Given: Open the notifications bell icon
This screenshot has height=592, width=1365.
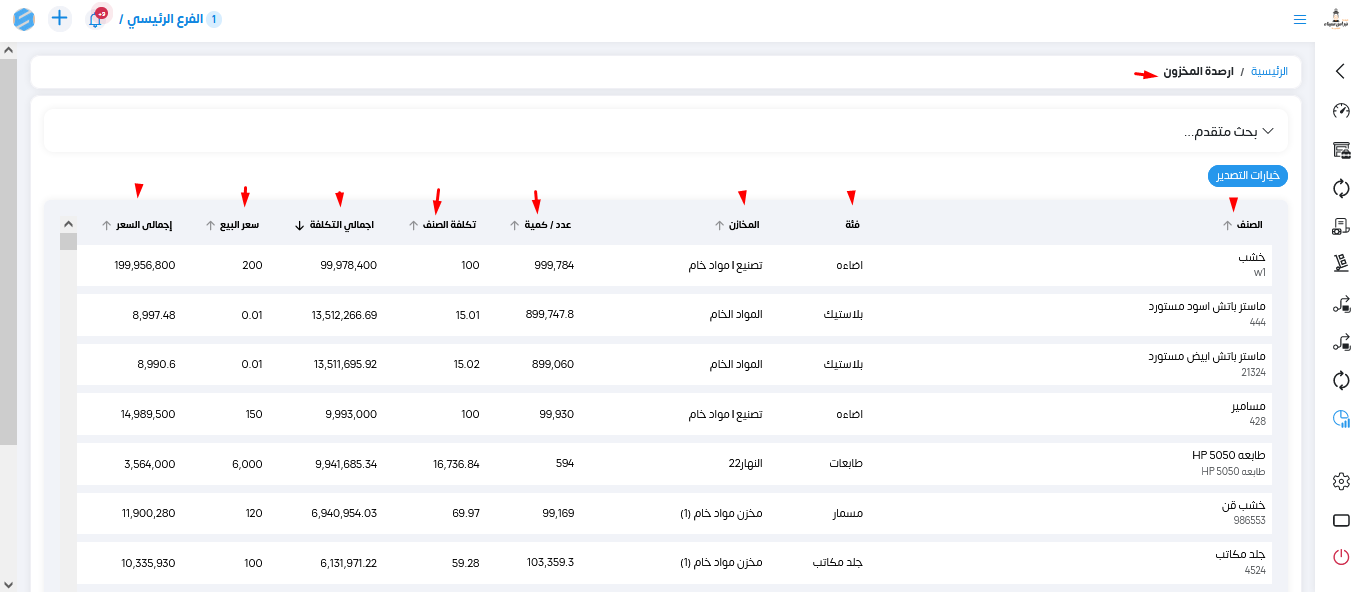Looking at the screenshot, I should (x=96, y=19).
